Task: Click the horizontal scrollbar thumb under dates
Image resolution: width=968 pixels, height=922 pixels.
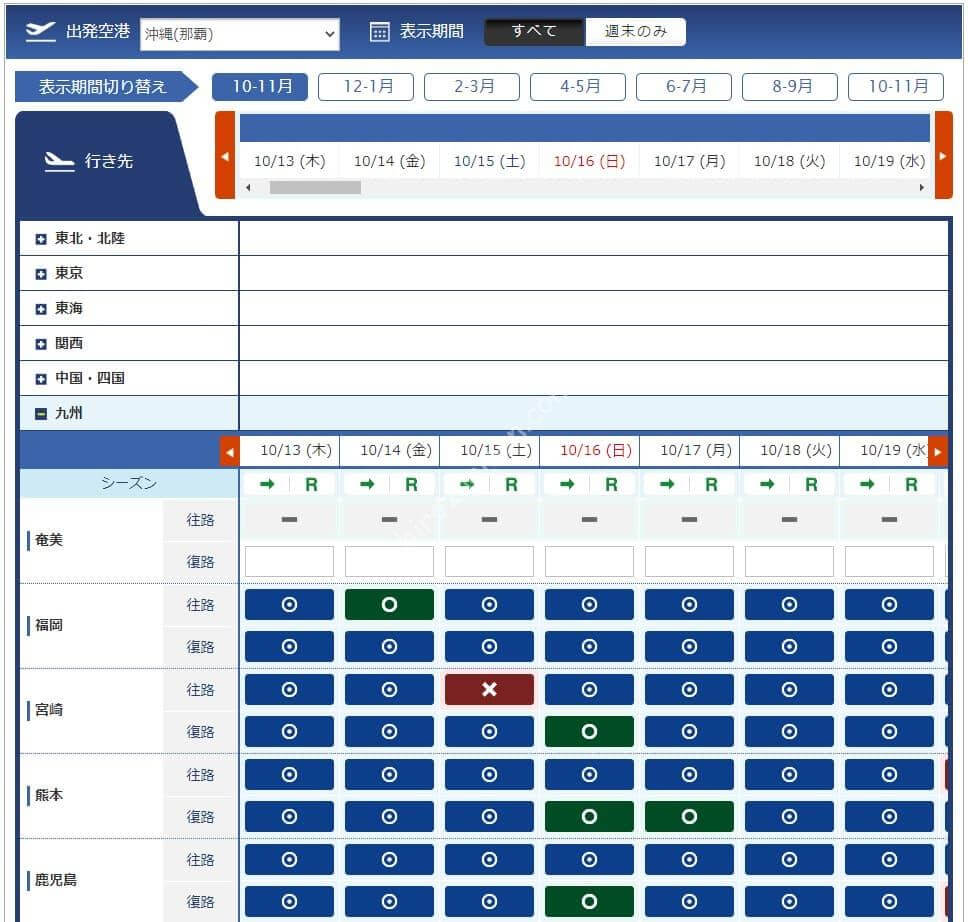Action: click(x=315, y=187)
